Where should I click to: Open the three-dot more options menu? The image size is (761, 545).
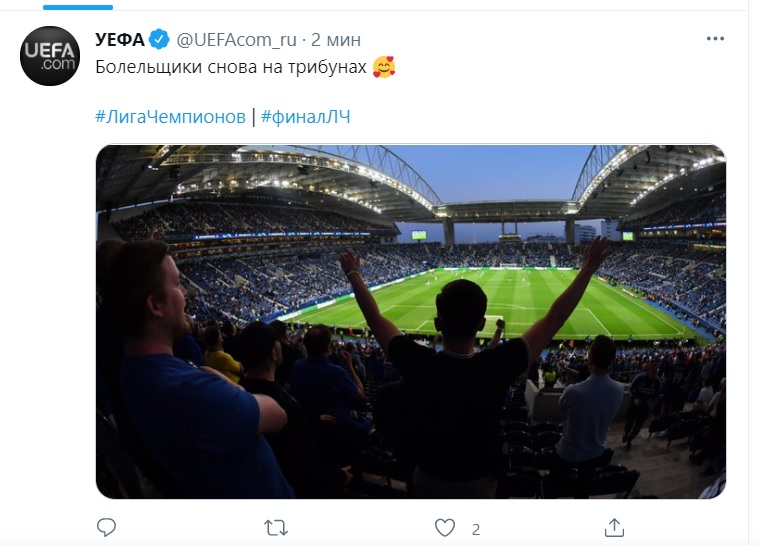(715, 39)
